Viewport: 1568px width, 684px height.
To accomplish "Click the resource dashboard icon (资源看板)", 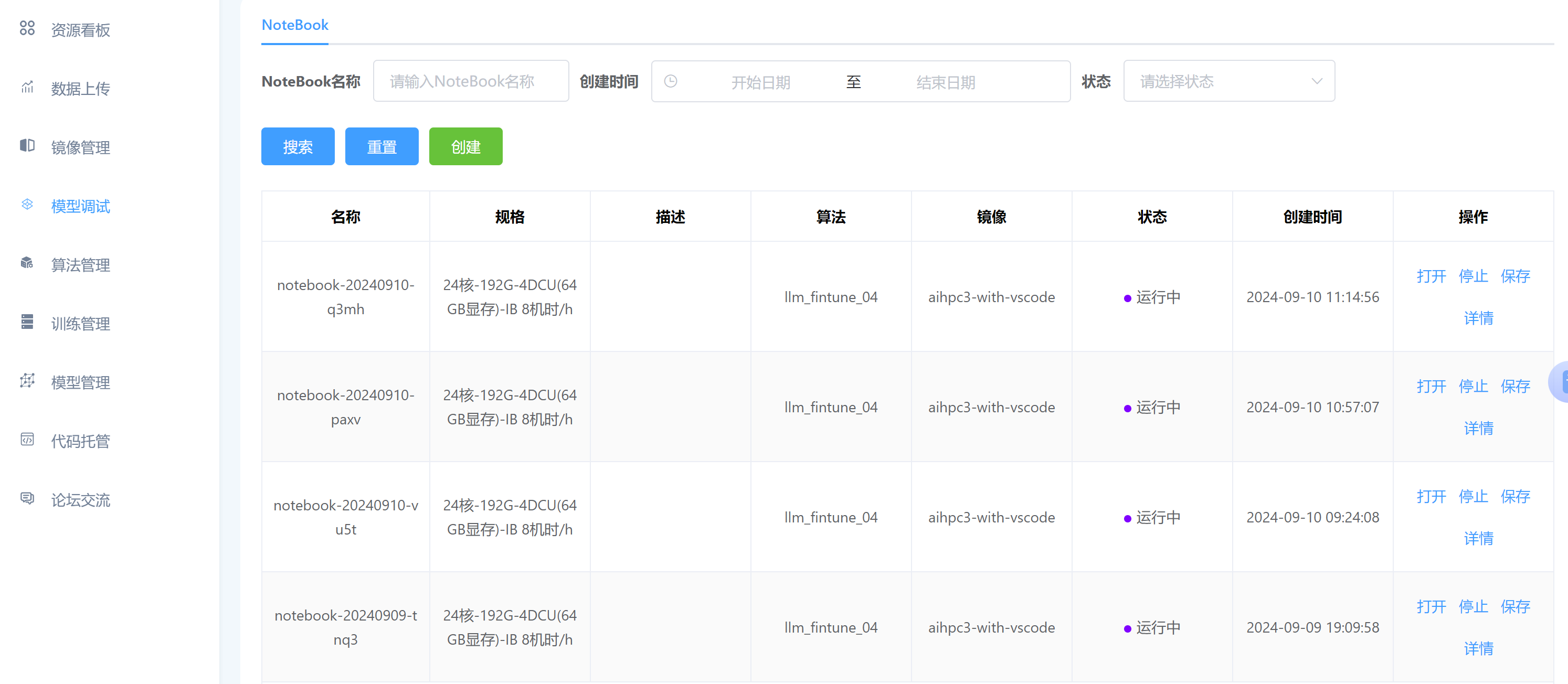I will click(27, 28).
